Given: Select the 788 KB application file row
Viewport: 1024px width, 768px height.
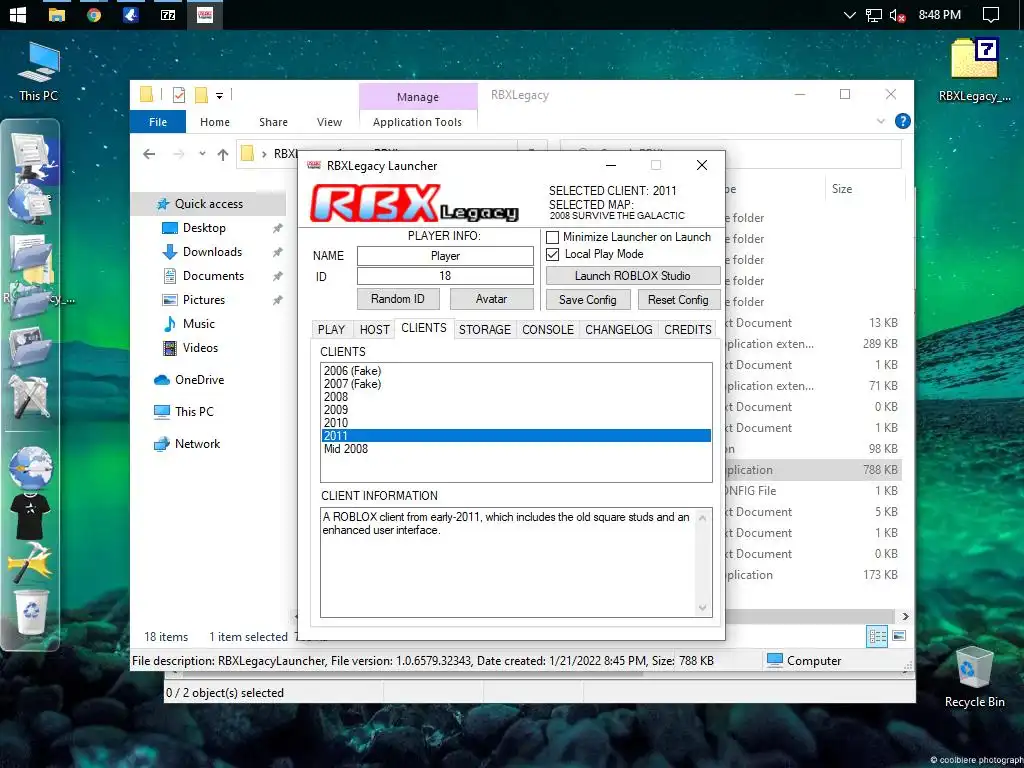Looking at the screenshot, I should pos(814,470).
